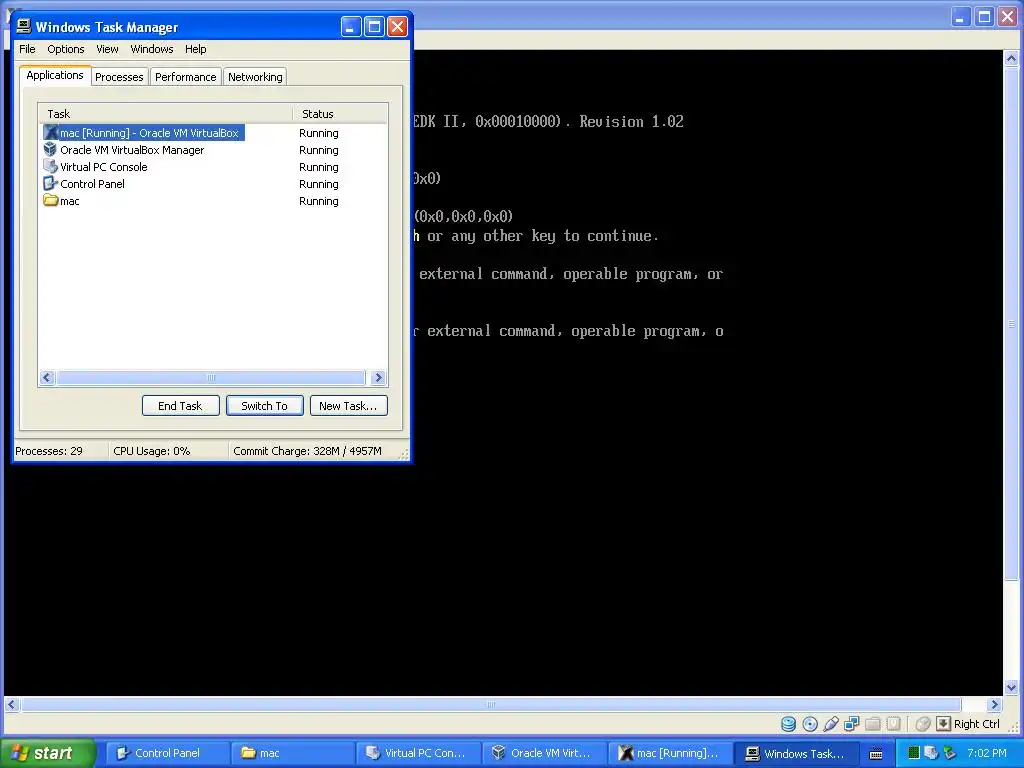
Task: Select the Applications tab
Action: pos(55,75)
